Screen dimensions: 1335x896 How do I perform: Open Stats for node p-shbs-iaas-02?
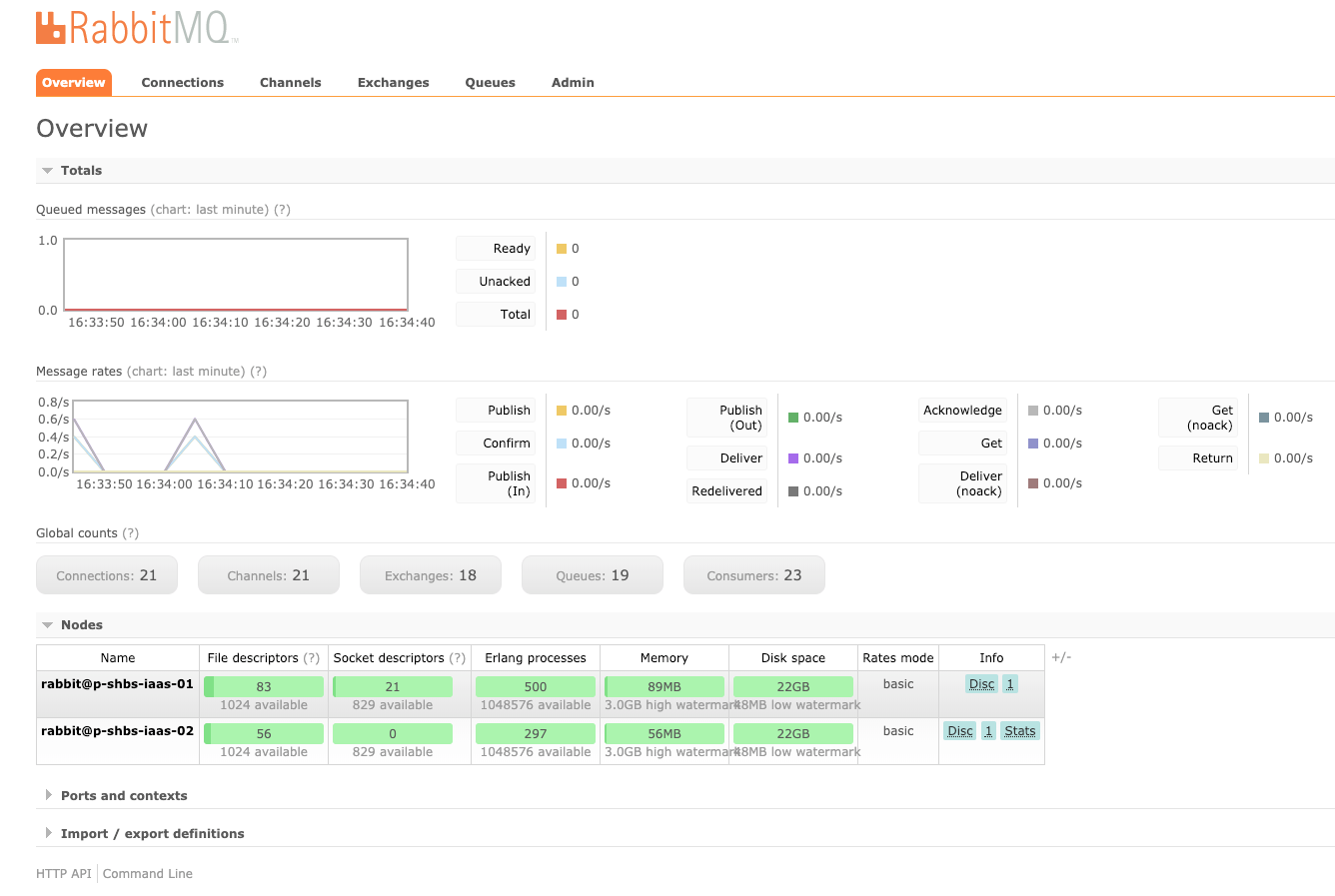[x=1019, y=730]
